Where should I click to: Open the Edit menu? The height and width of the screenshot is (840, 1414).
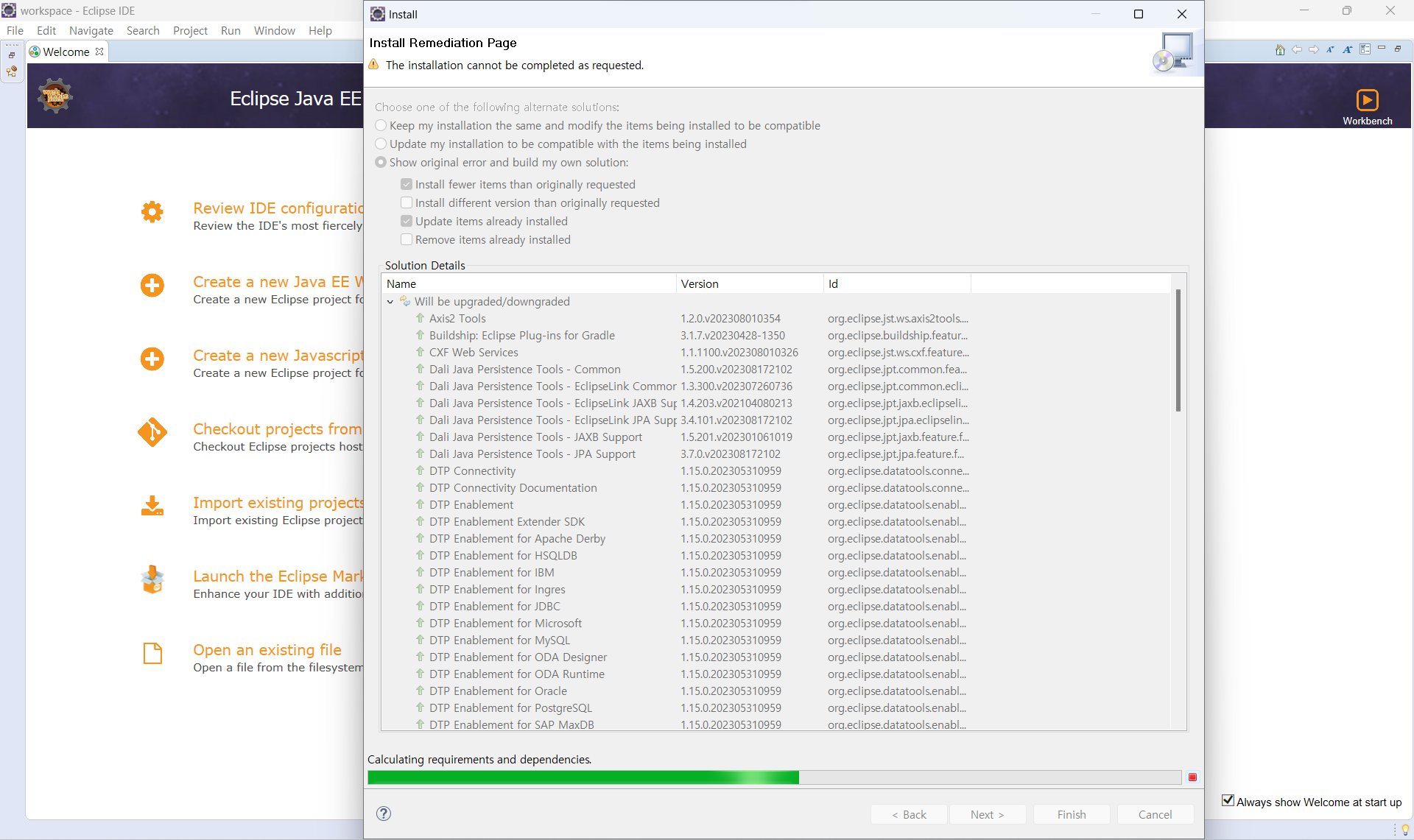46,30
